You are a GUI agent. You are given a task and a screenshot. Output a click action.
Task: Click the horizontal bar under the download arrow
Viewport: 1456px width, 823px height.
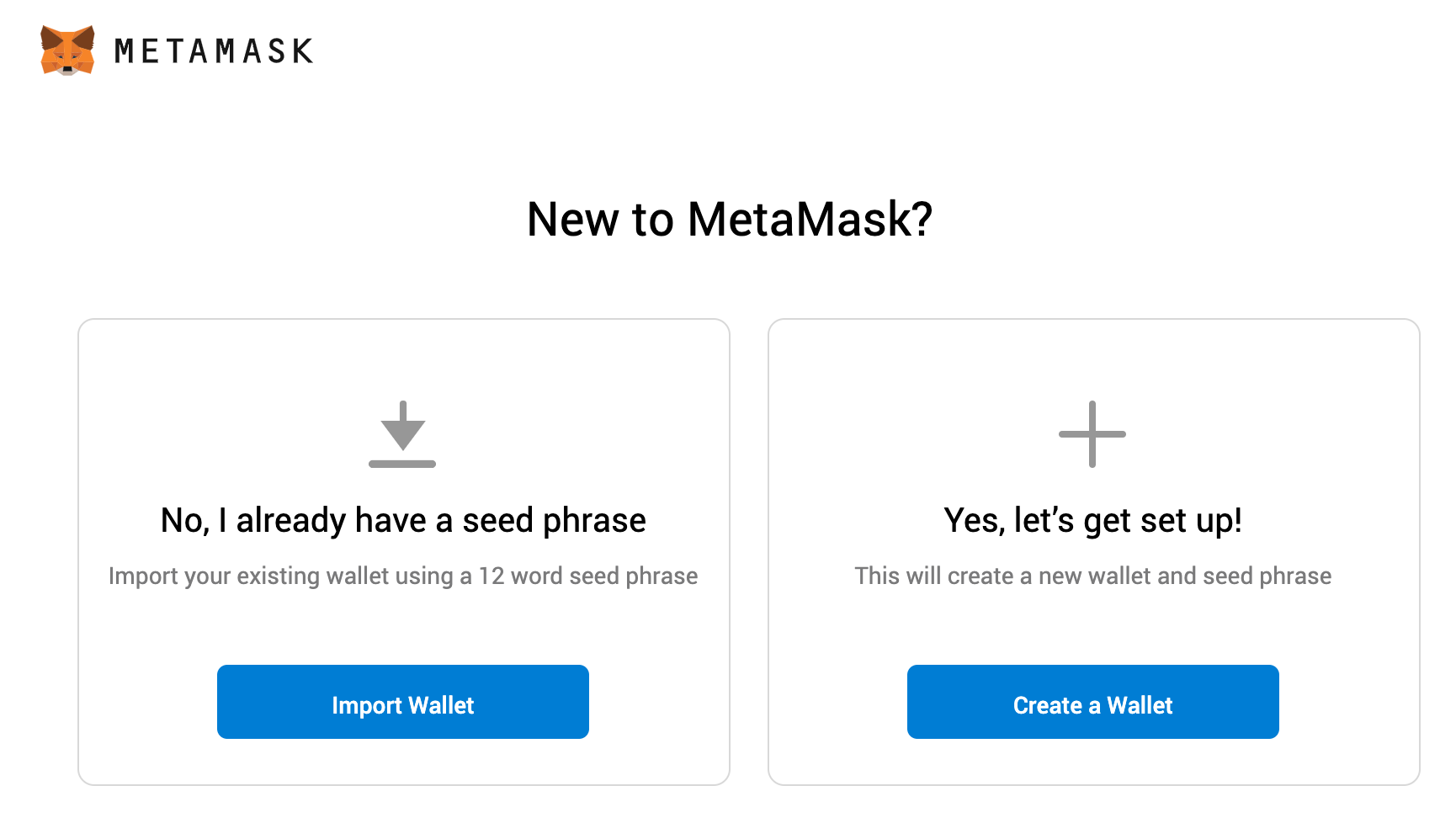click(x=402, y=464)
